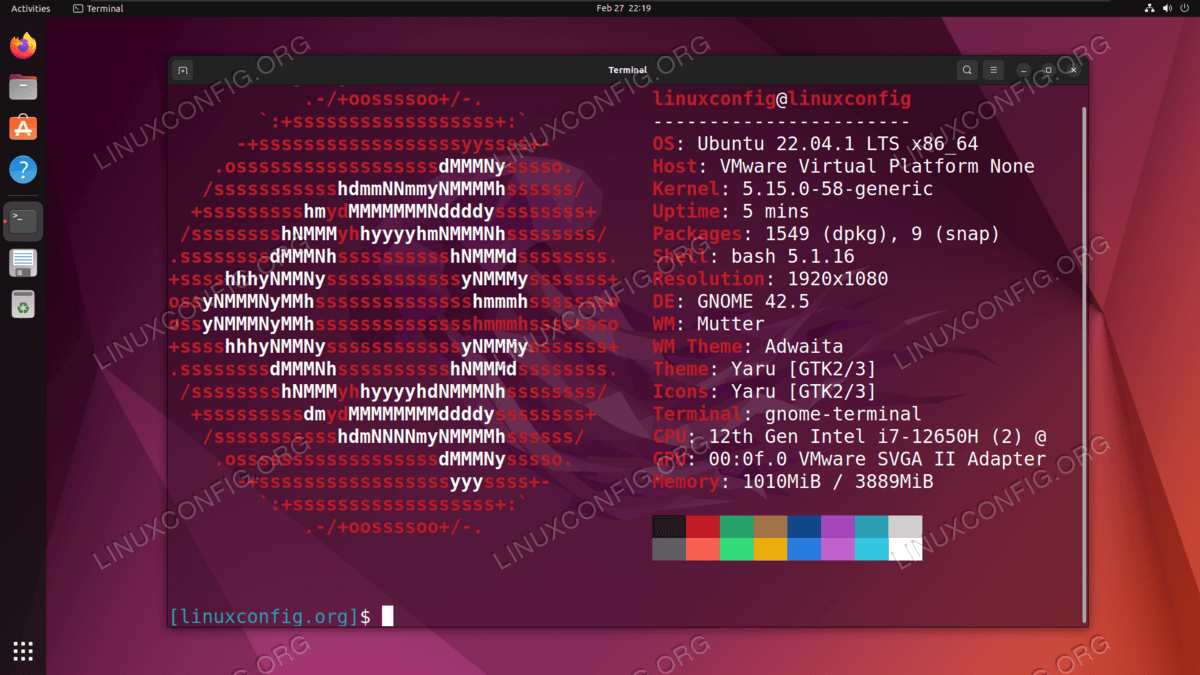Click the "Resolution: 1920x1080" line
This screenshot has height=675, width=1200.
[x=770, y=279]
